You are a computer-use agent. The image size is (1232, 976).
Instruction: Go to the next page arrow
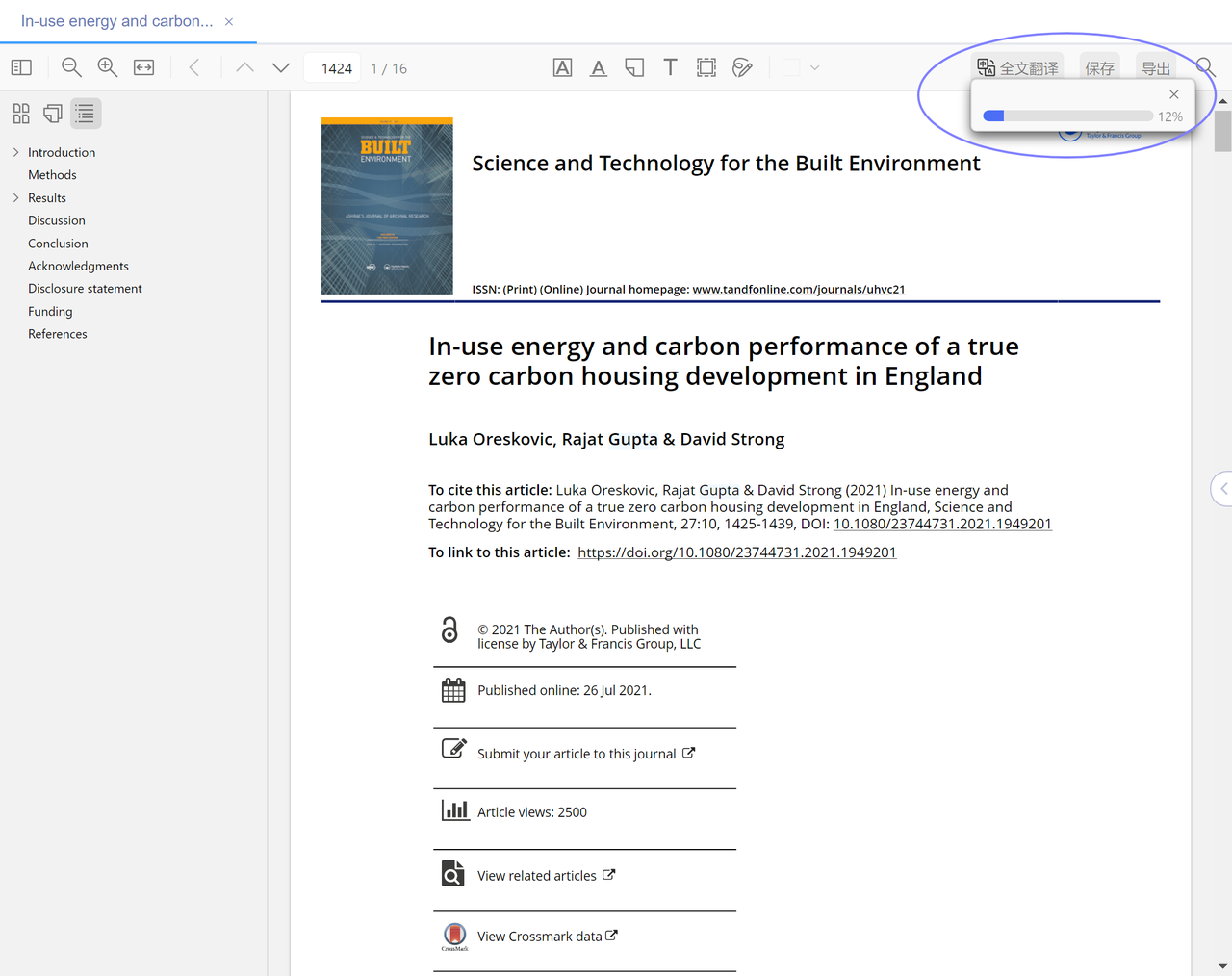coord(281,67)
